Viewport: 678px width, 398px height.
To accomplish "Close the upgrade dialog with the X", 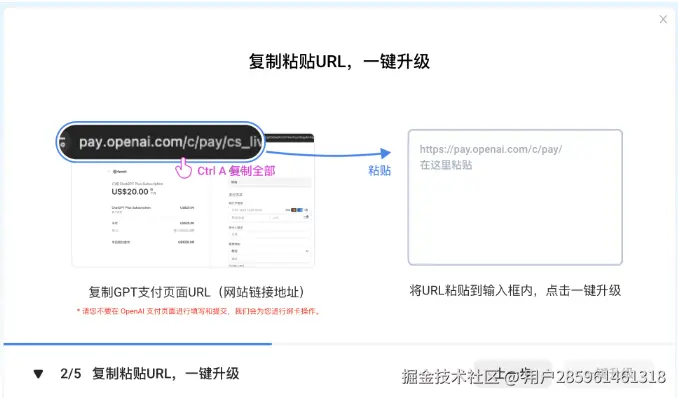I will pos(663,19).
